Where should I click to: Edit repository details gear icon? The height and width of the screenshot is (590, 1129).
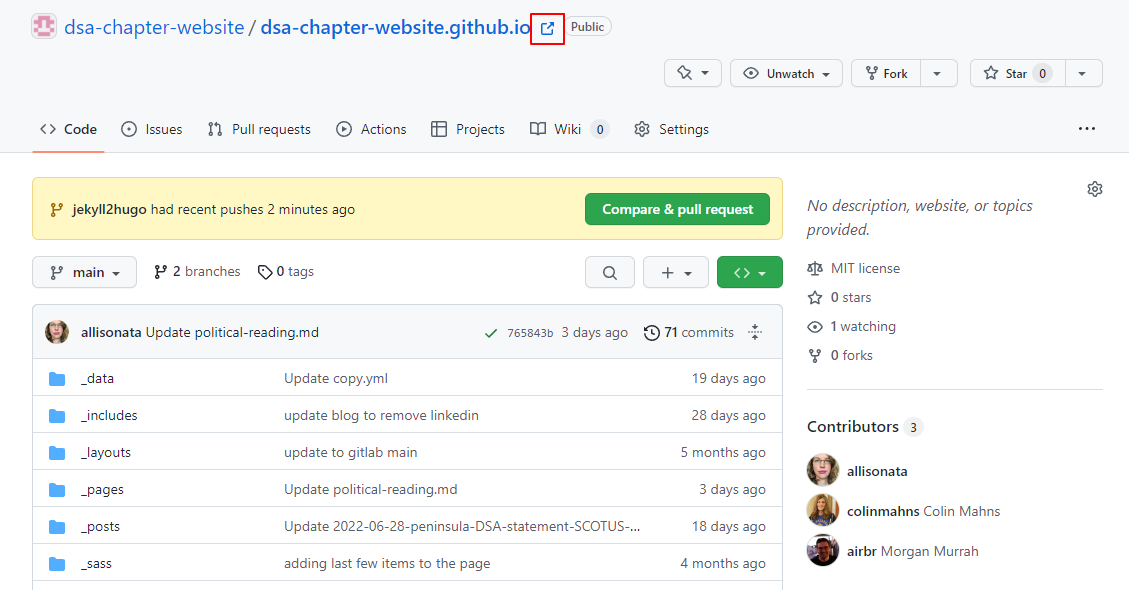click(1094, 189)
